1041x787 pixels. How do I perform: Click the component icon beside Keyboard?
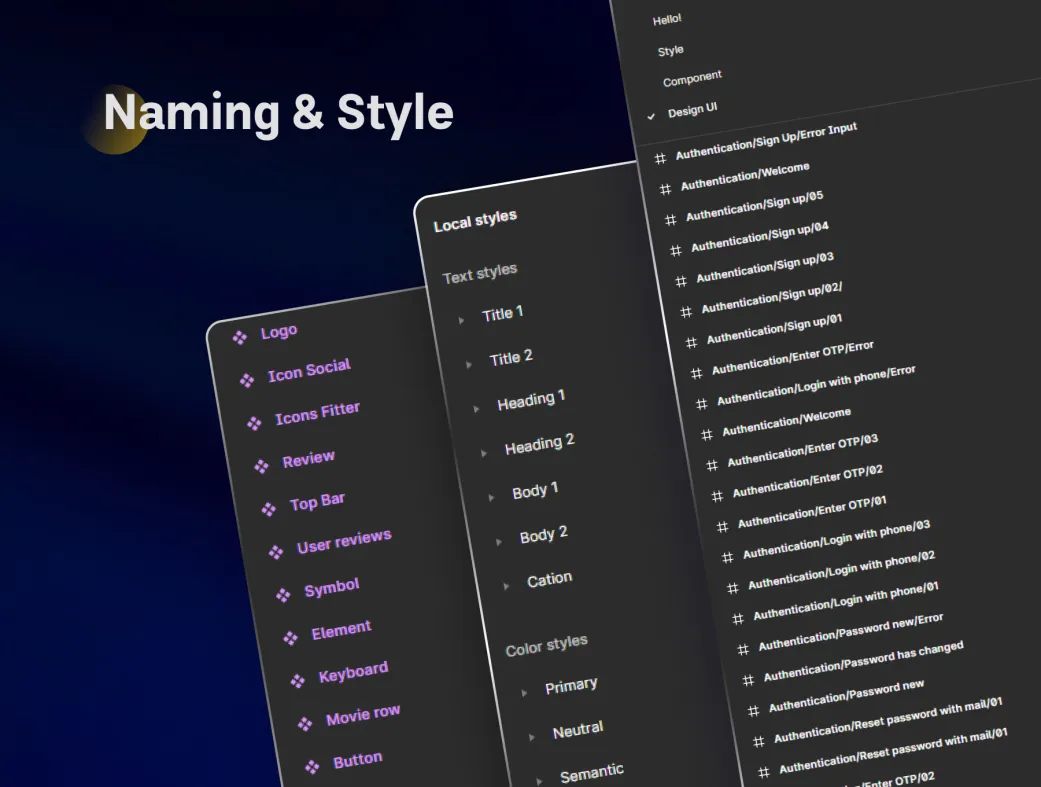298,680
